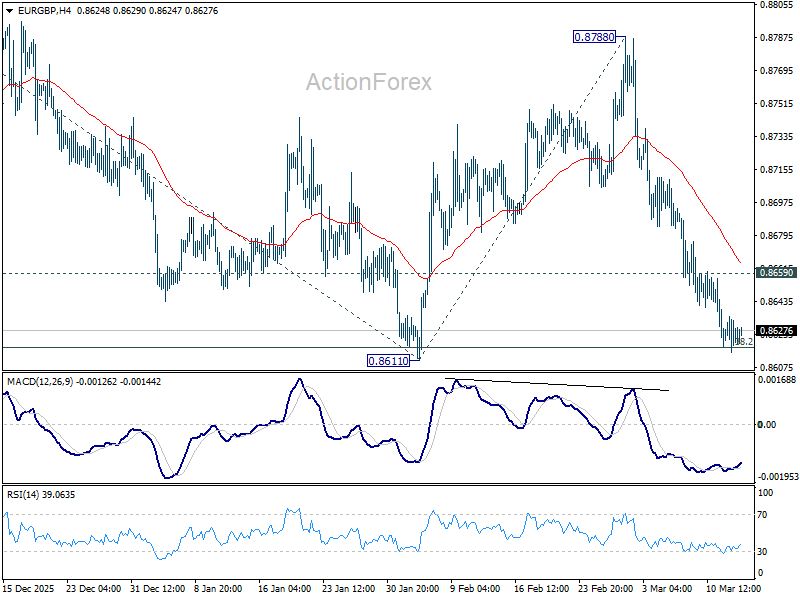This screenshot has height=600, width=800.
Task: Click the 0.86975 price axis label
Action: (x=777, y=203)
